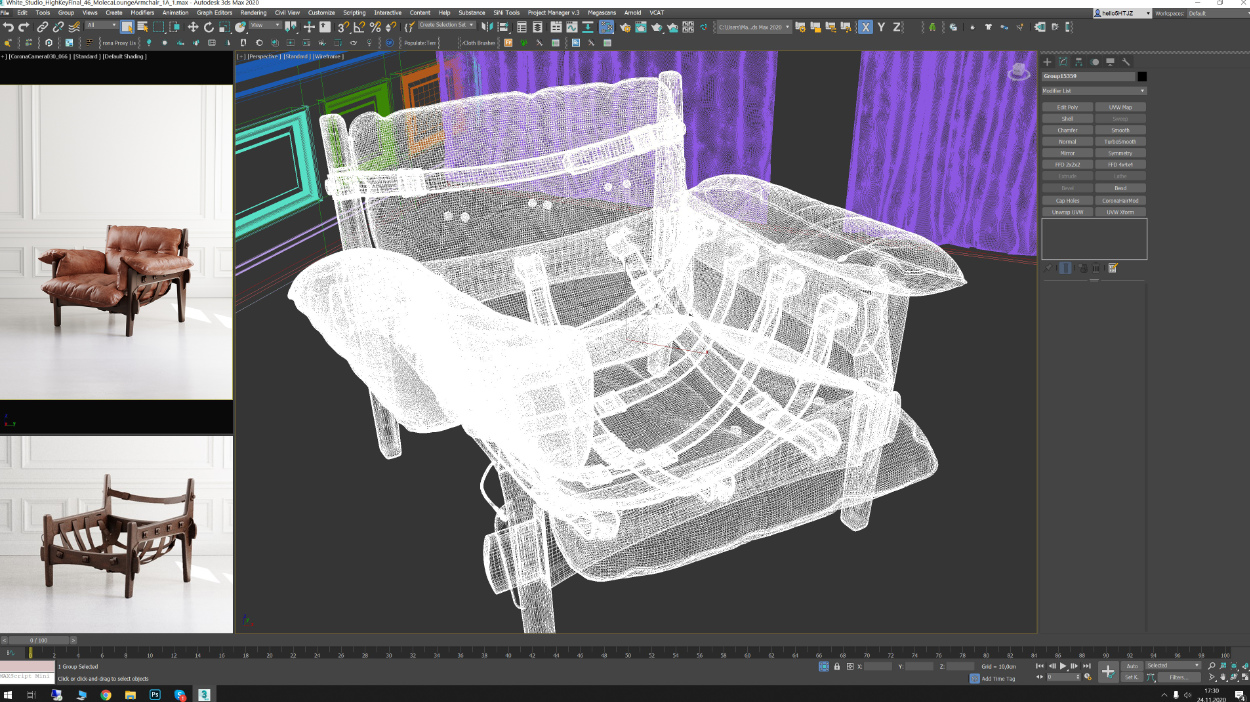Open the Scripting menu
This screenshot has height=702, width=1250.
(x=354, y=13)
